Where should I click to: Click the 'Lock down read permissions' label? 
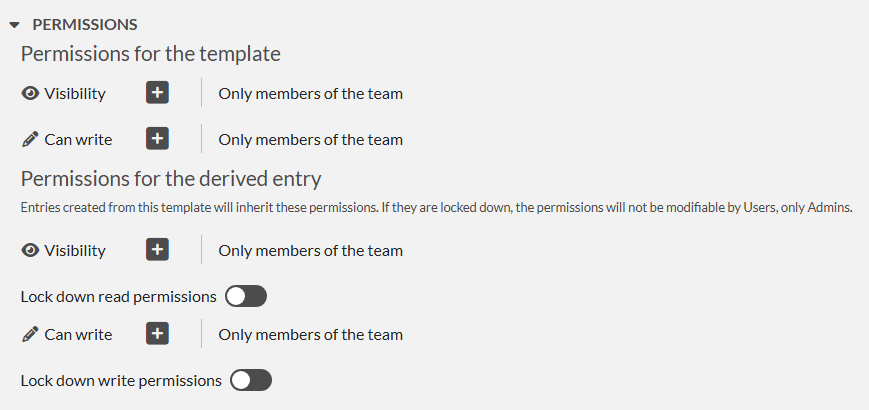point(118,297)
